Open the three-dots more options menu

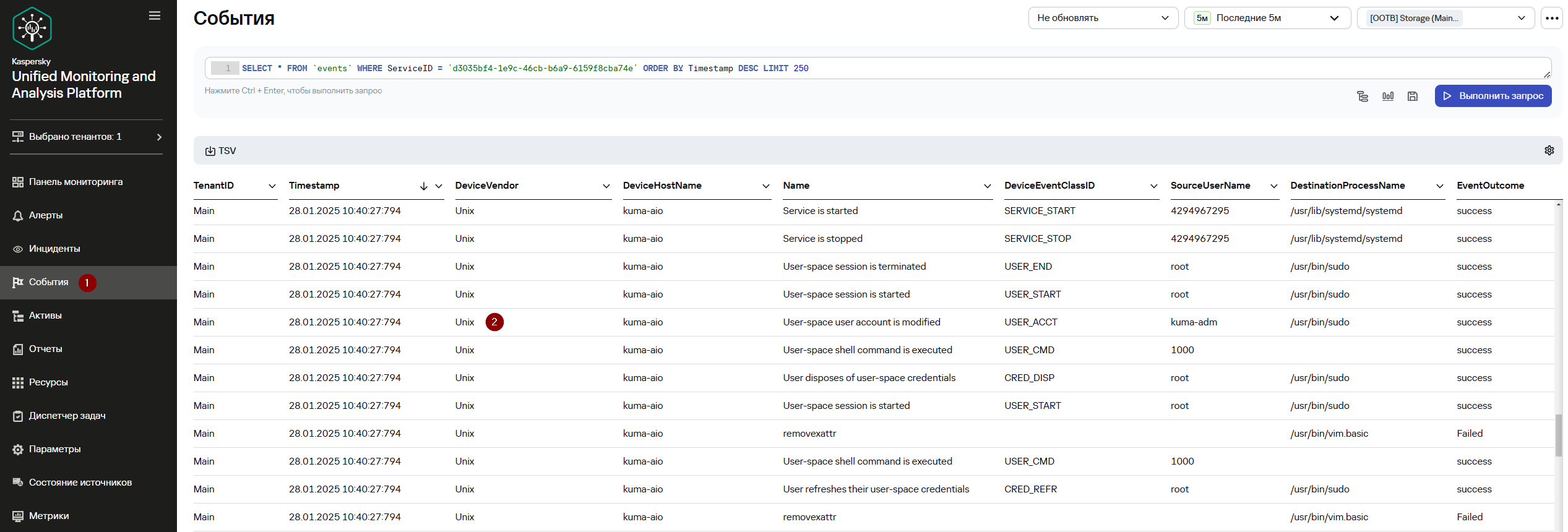(x=1552, y=18)
